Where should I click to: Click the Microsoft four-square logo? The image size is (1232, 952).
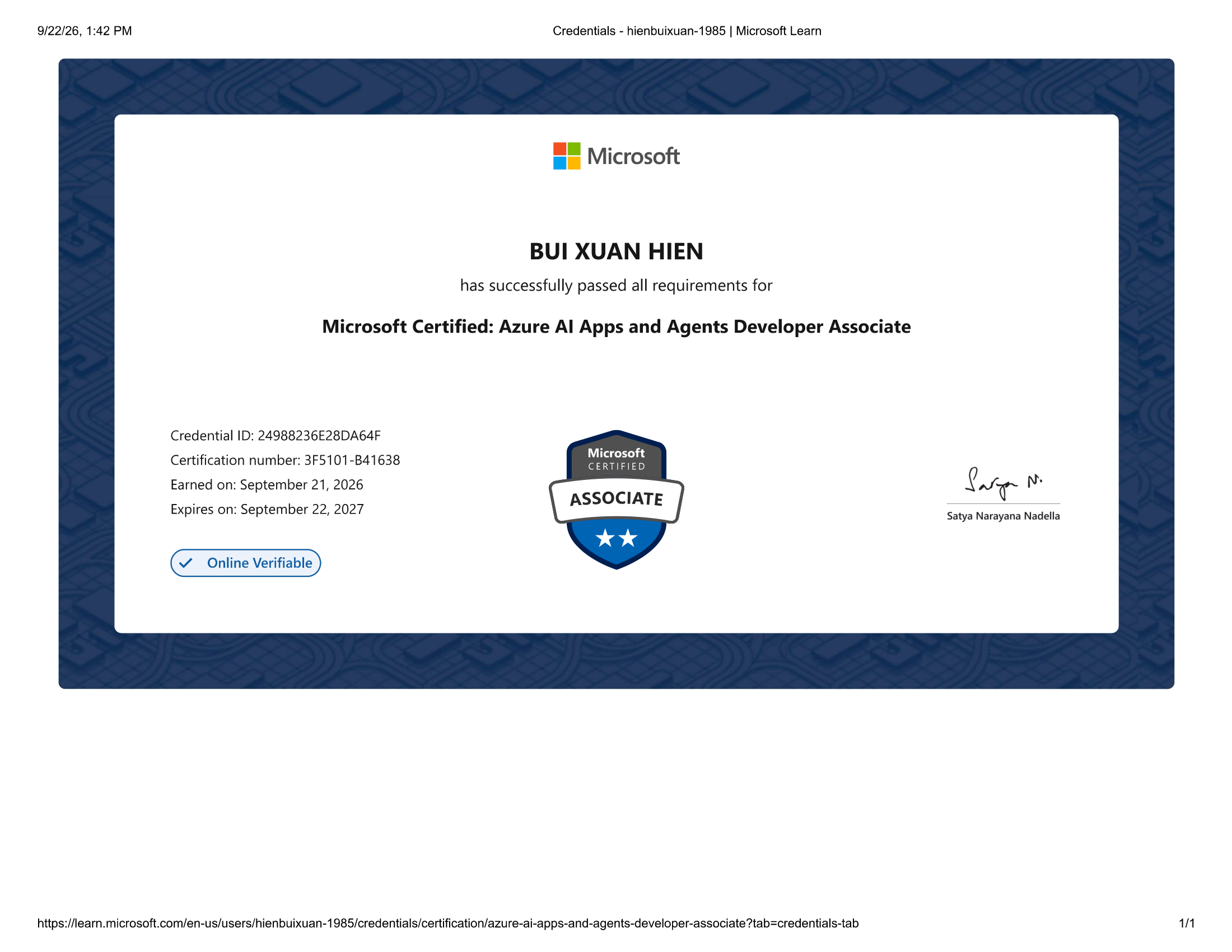click(x=566, y=156)
